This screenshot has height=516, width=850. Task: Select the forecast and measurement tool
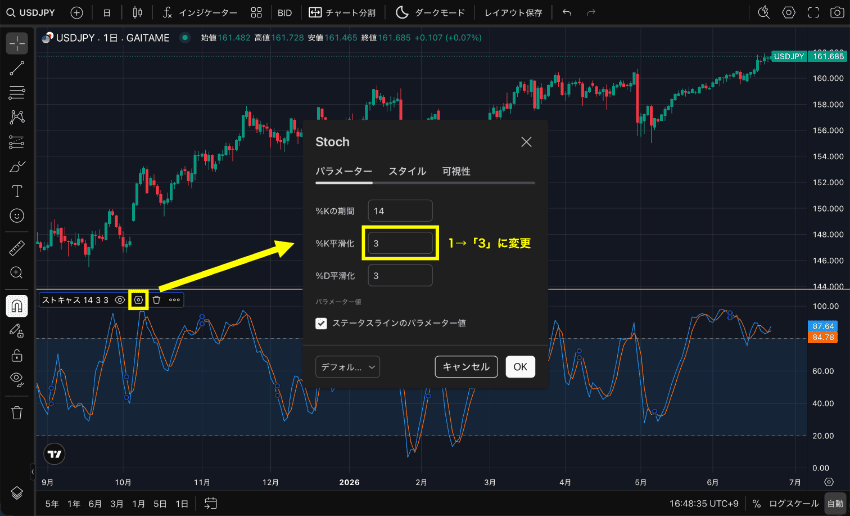pyautogui.click(x=17, y=142)
